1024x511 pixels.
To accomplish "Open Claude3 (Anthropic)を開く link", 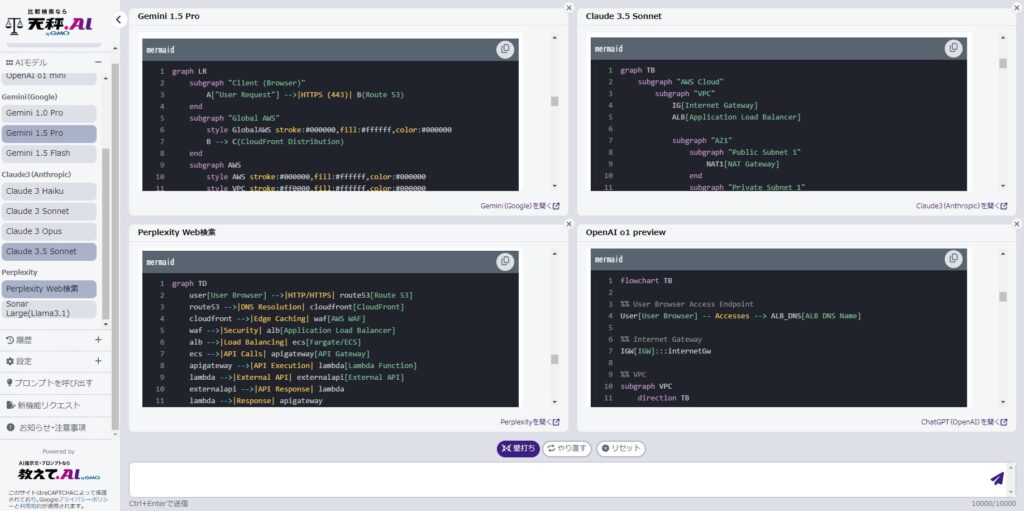I will pos(961,206).
